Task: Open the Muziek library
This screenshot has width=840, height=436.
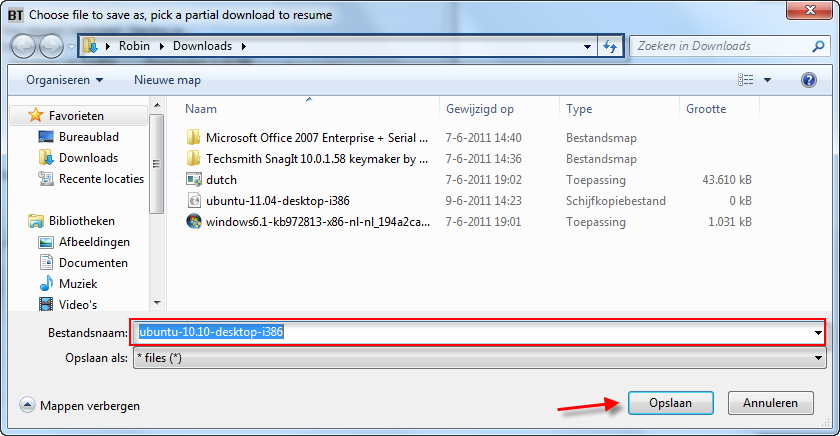Action: (x=69, y=284)
